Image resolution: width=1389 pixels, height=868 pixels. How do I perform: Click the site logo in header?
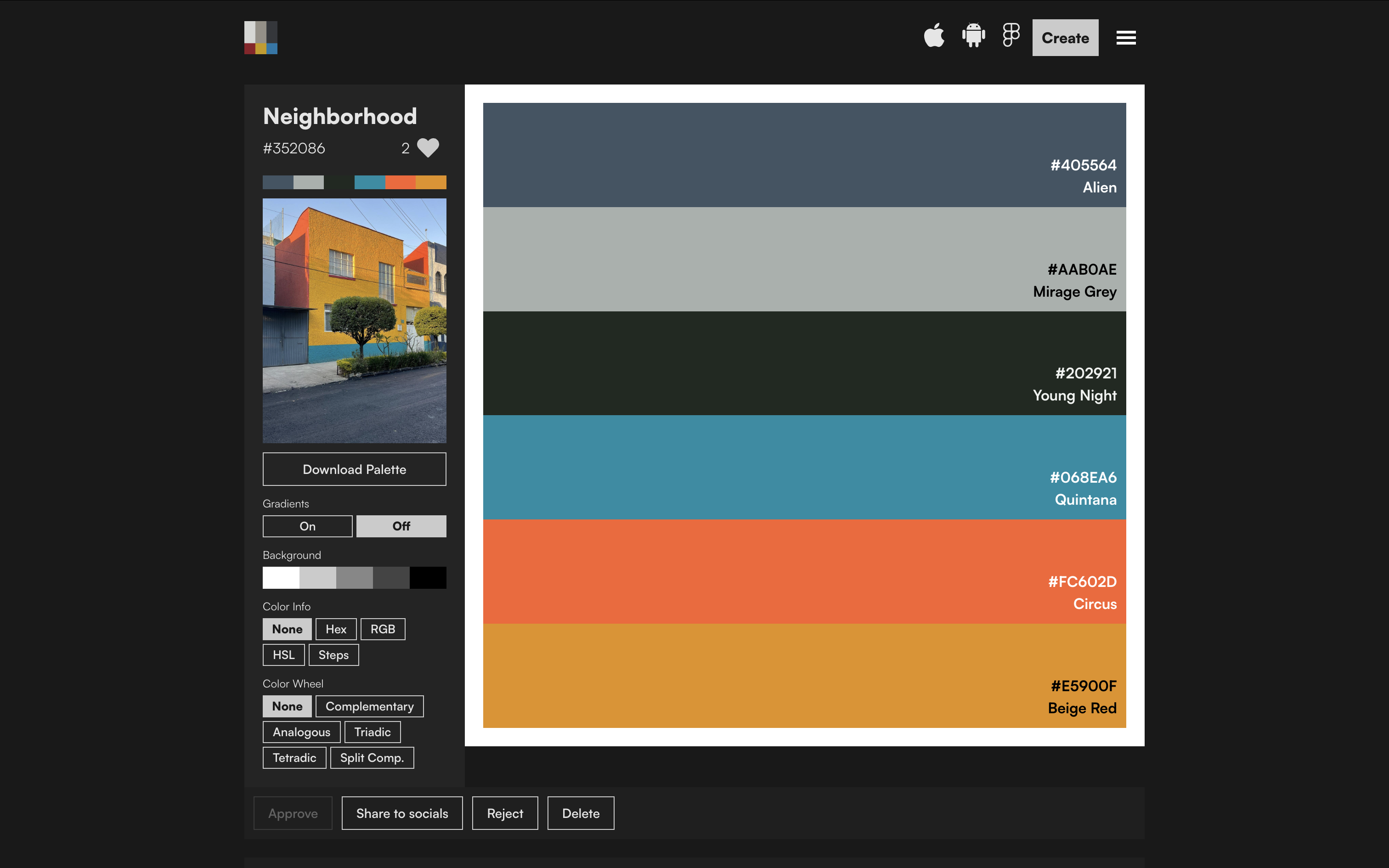click(x=260, y=38)
